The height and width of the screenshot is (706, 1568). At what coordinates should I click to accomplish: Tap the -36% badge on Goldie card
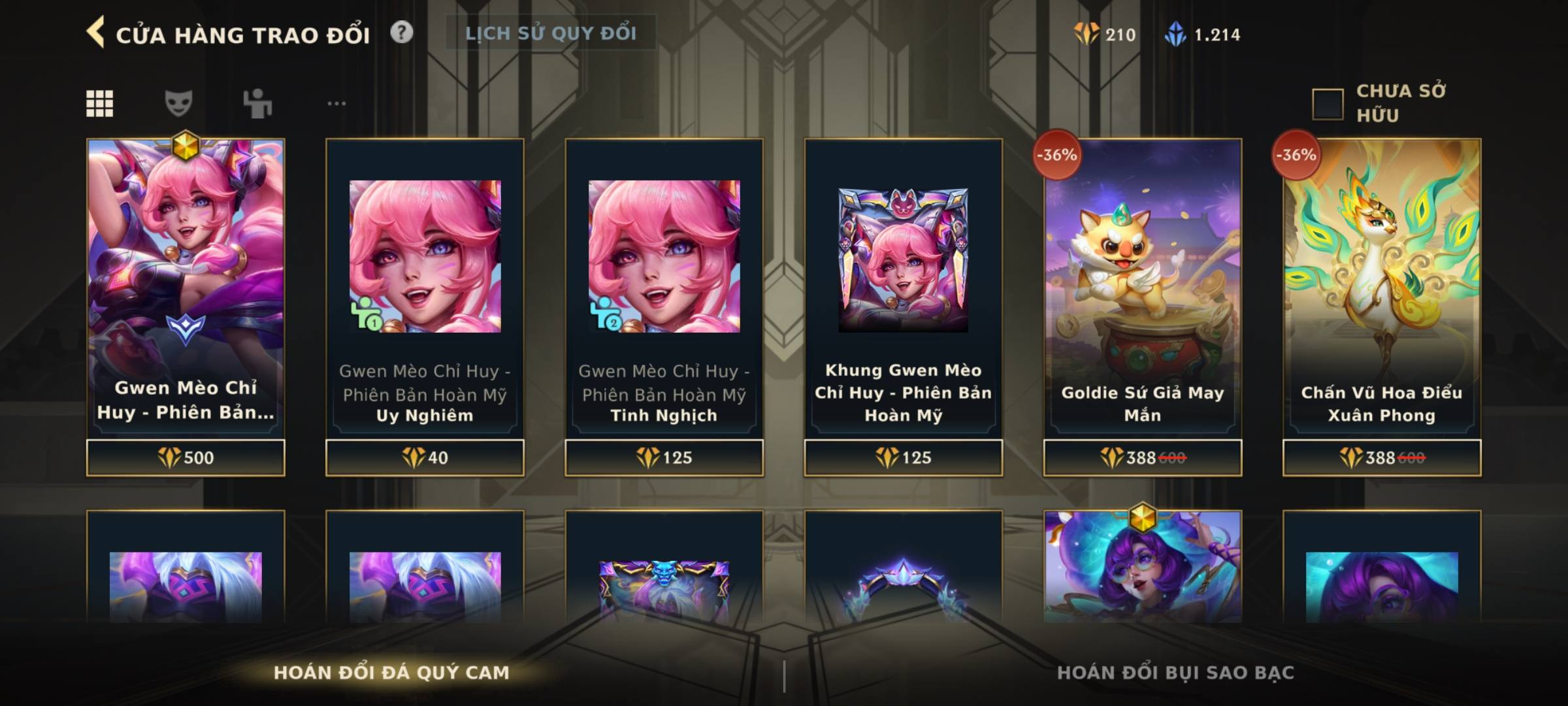(1056, 155)
